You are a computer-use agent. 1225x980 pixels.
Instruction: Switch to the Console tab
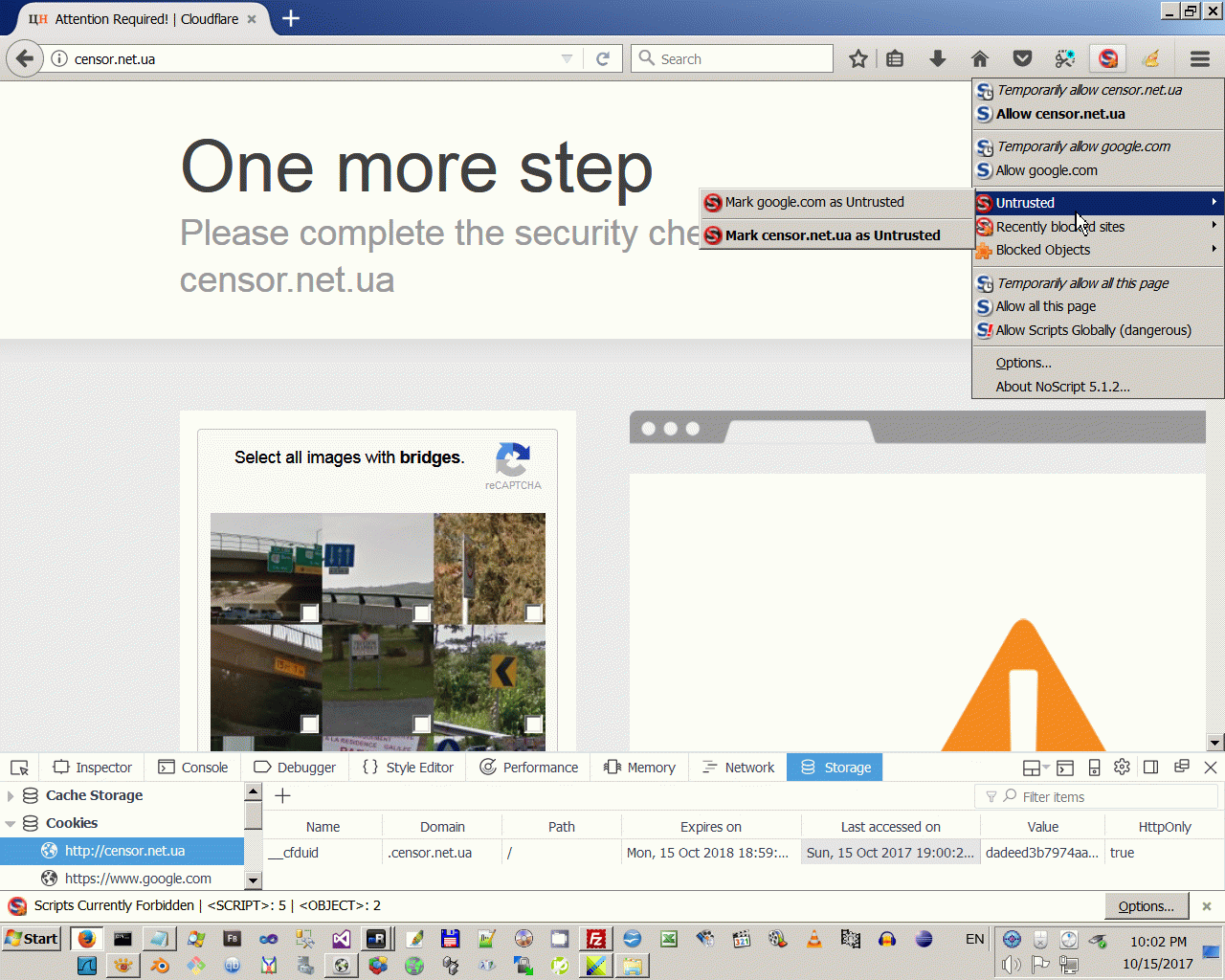pyautogui.click(x=192, y=768)
